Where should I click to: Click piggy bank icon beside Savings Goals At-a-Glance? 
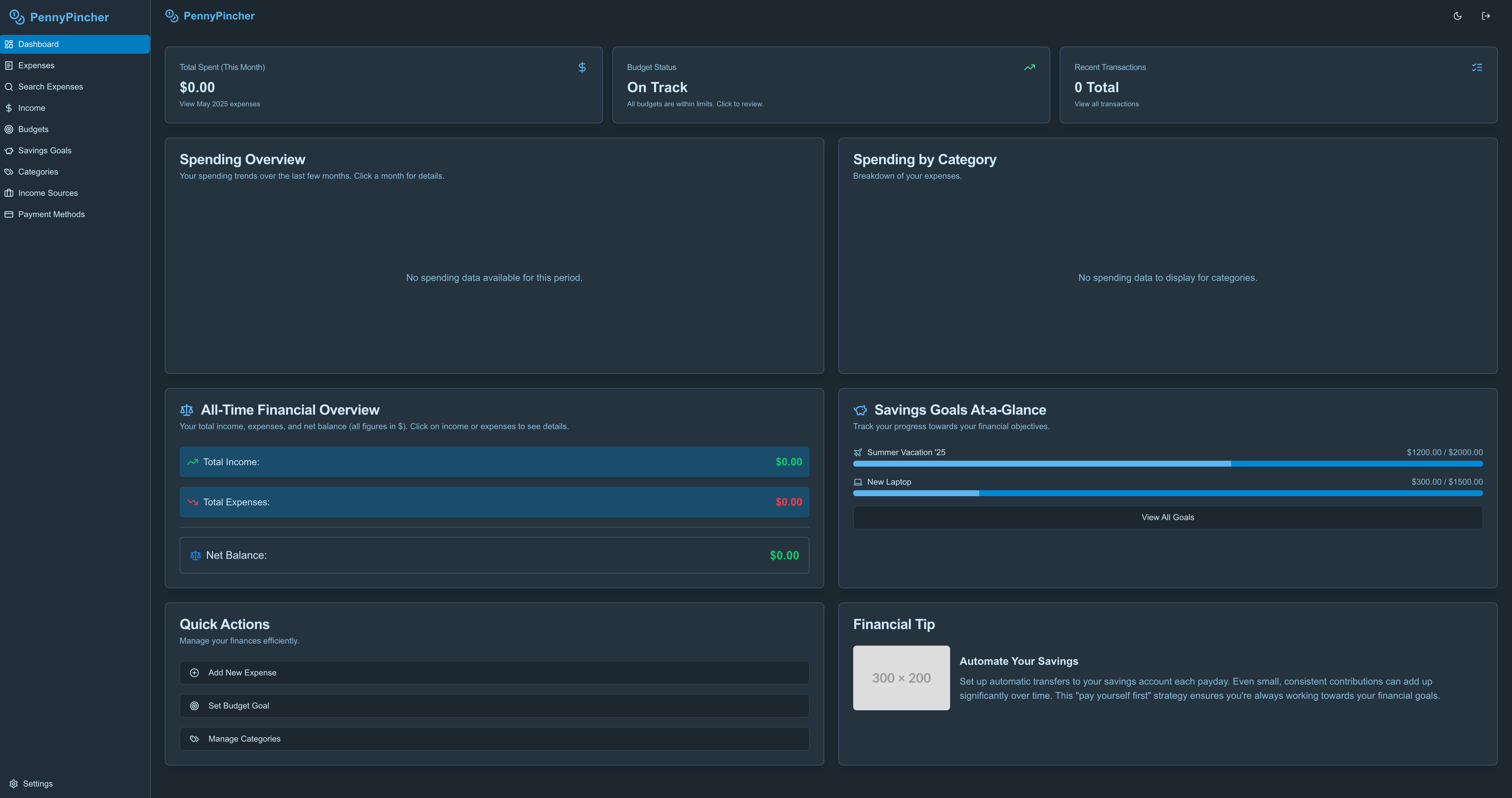click(x=861, y=410)
